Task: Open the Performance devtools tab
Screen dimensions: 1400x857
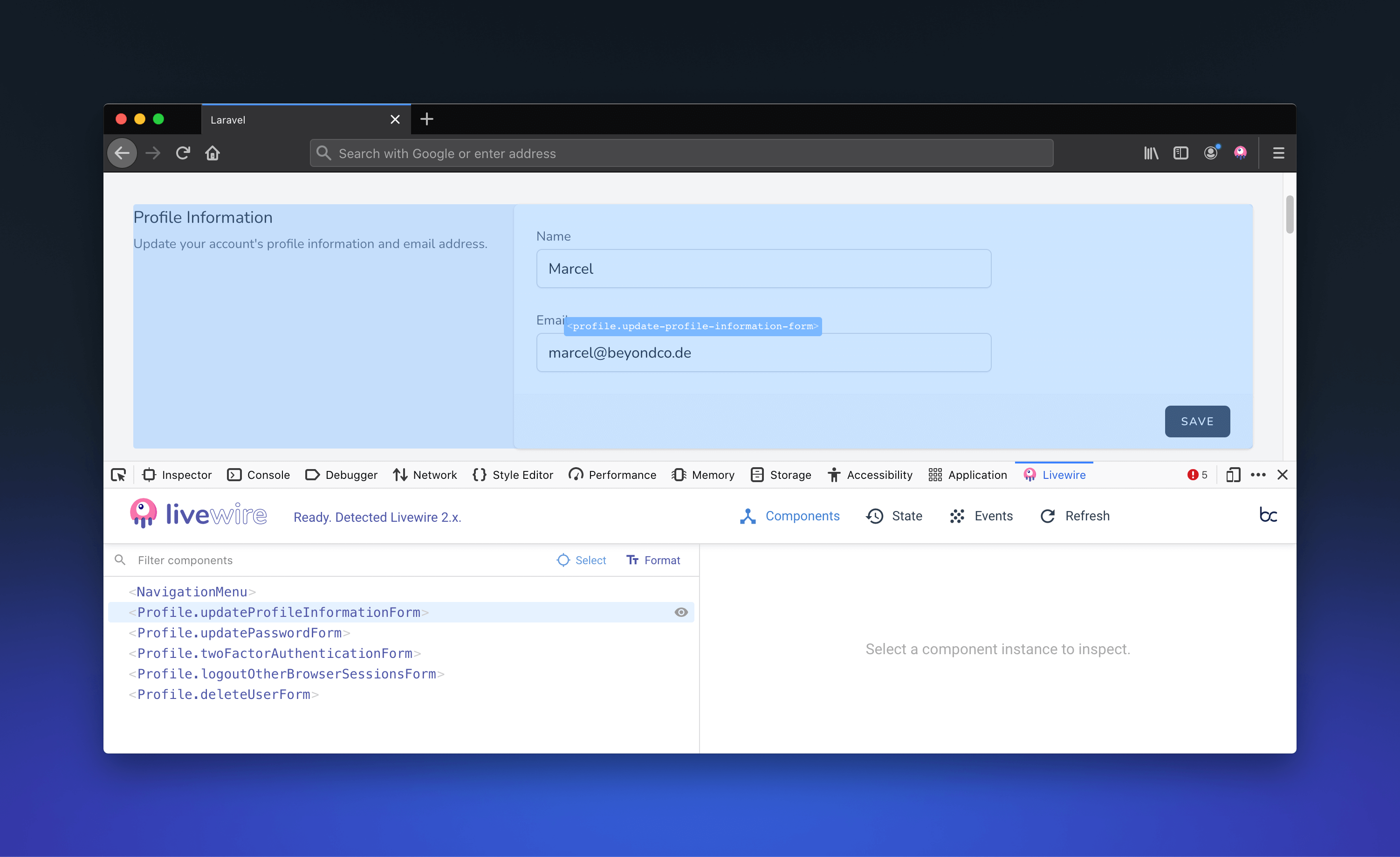Action: [x=612, y=475]
